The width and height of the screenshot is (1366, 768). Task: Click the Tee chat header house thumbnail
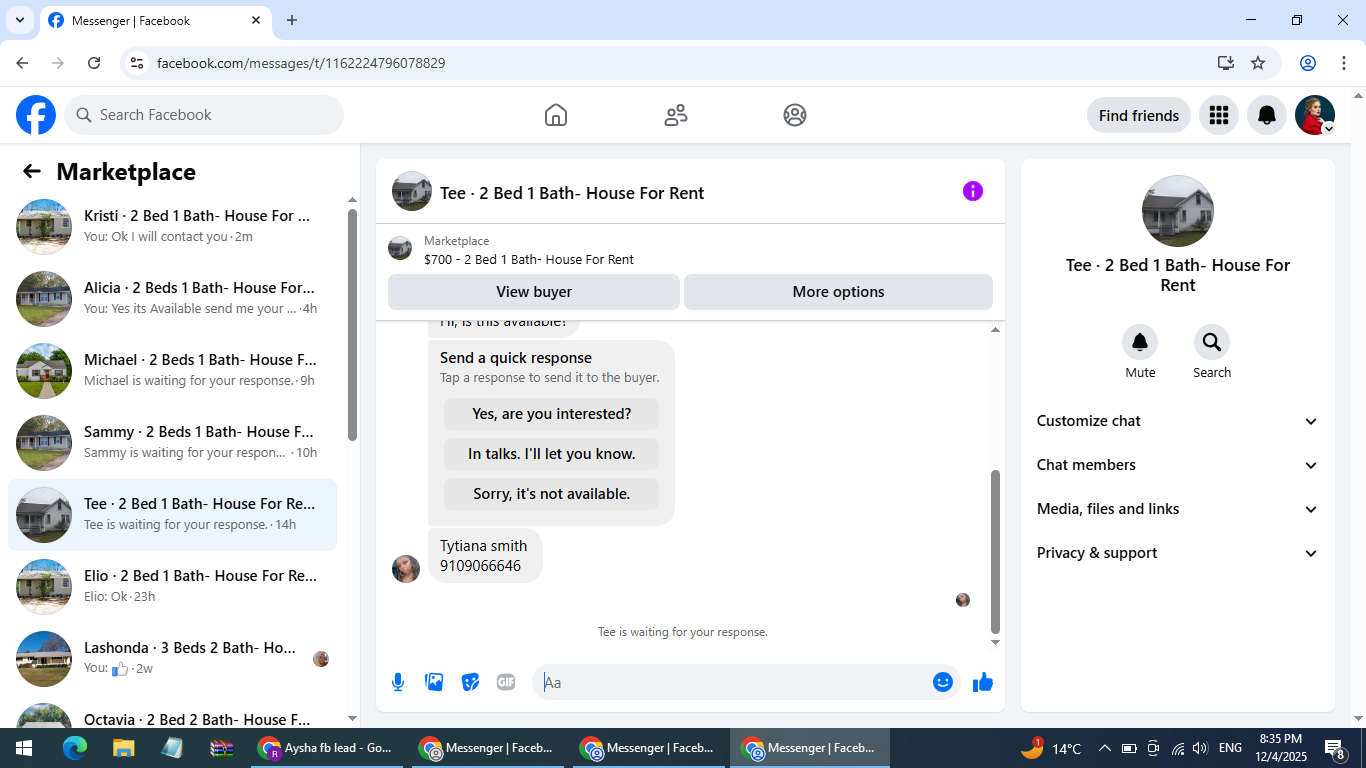tap(412, 191)
